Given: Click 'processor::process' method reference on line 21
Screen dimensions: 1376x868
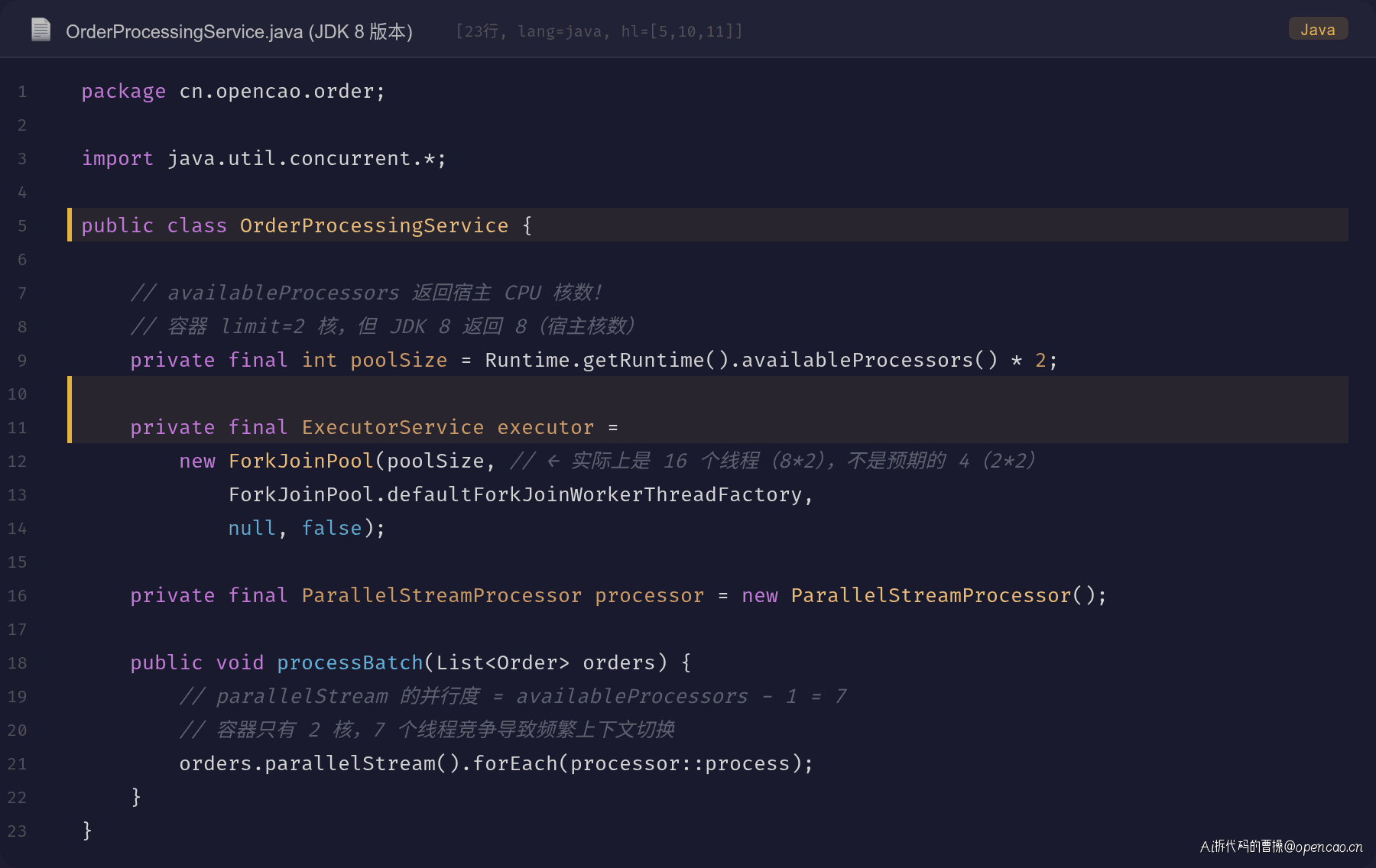Looking at the screenshot, I should [x=680, y=764].
